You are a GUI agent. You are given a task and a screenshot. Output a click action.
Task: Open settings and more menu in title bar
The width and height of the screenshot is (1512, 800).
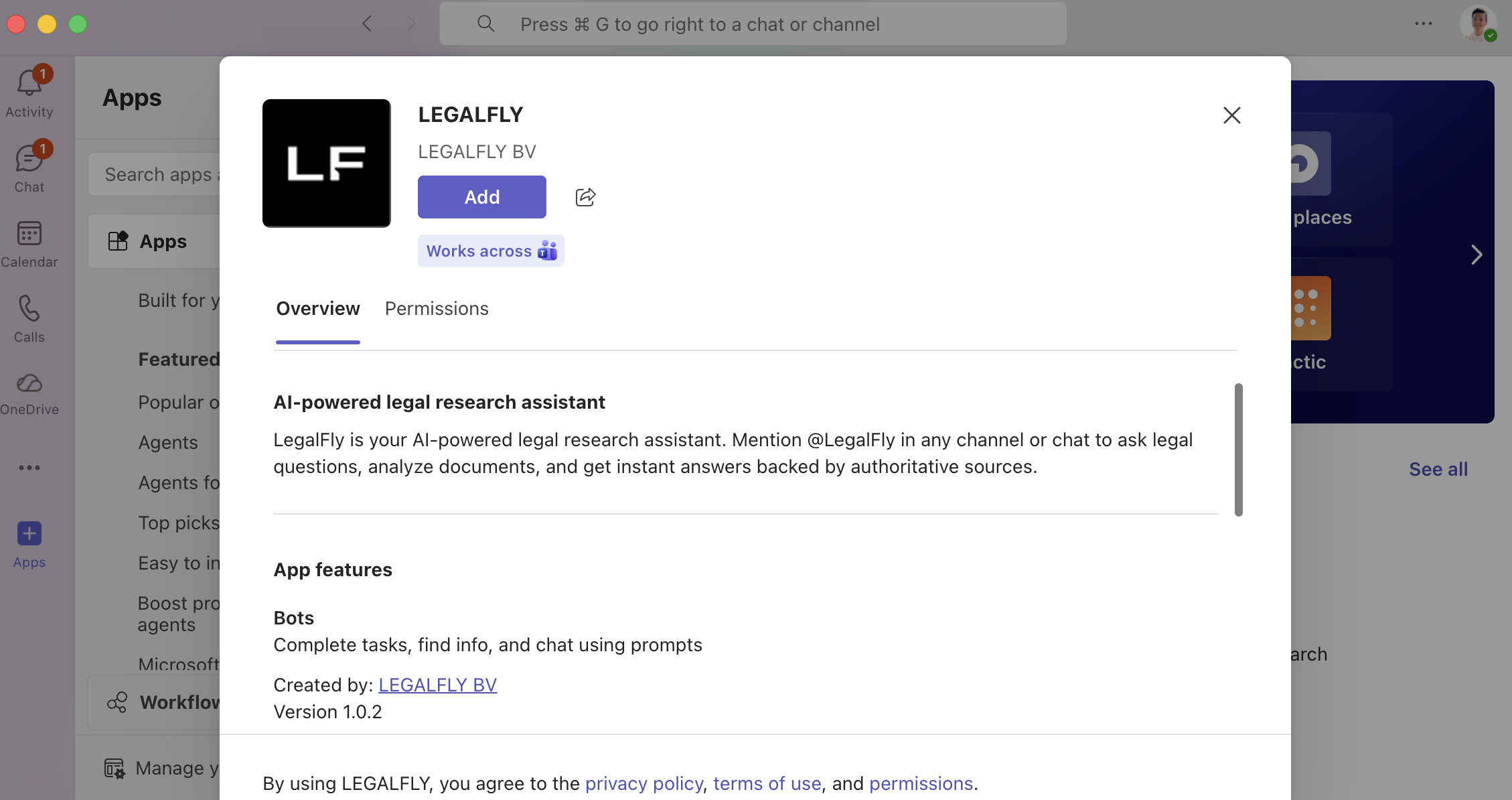point(1423,24)
